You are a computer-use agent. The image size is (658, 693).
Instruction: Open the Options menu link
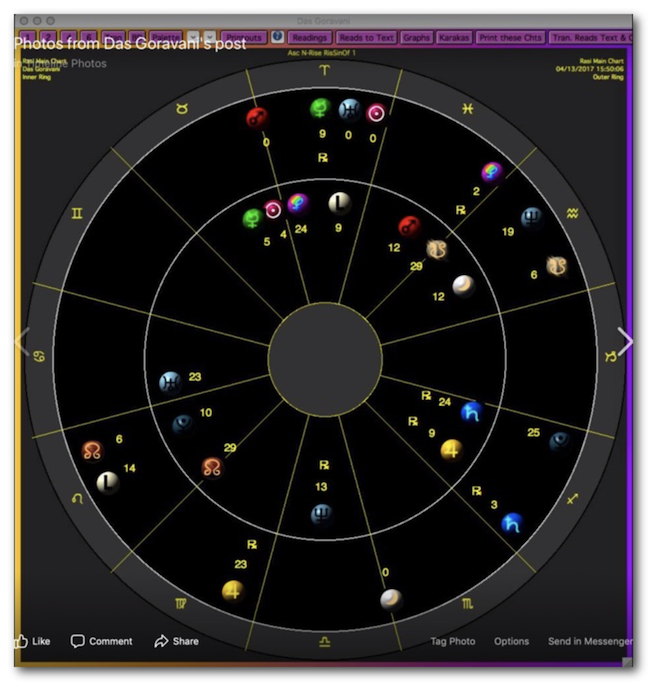point(511,641)
